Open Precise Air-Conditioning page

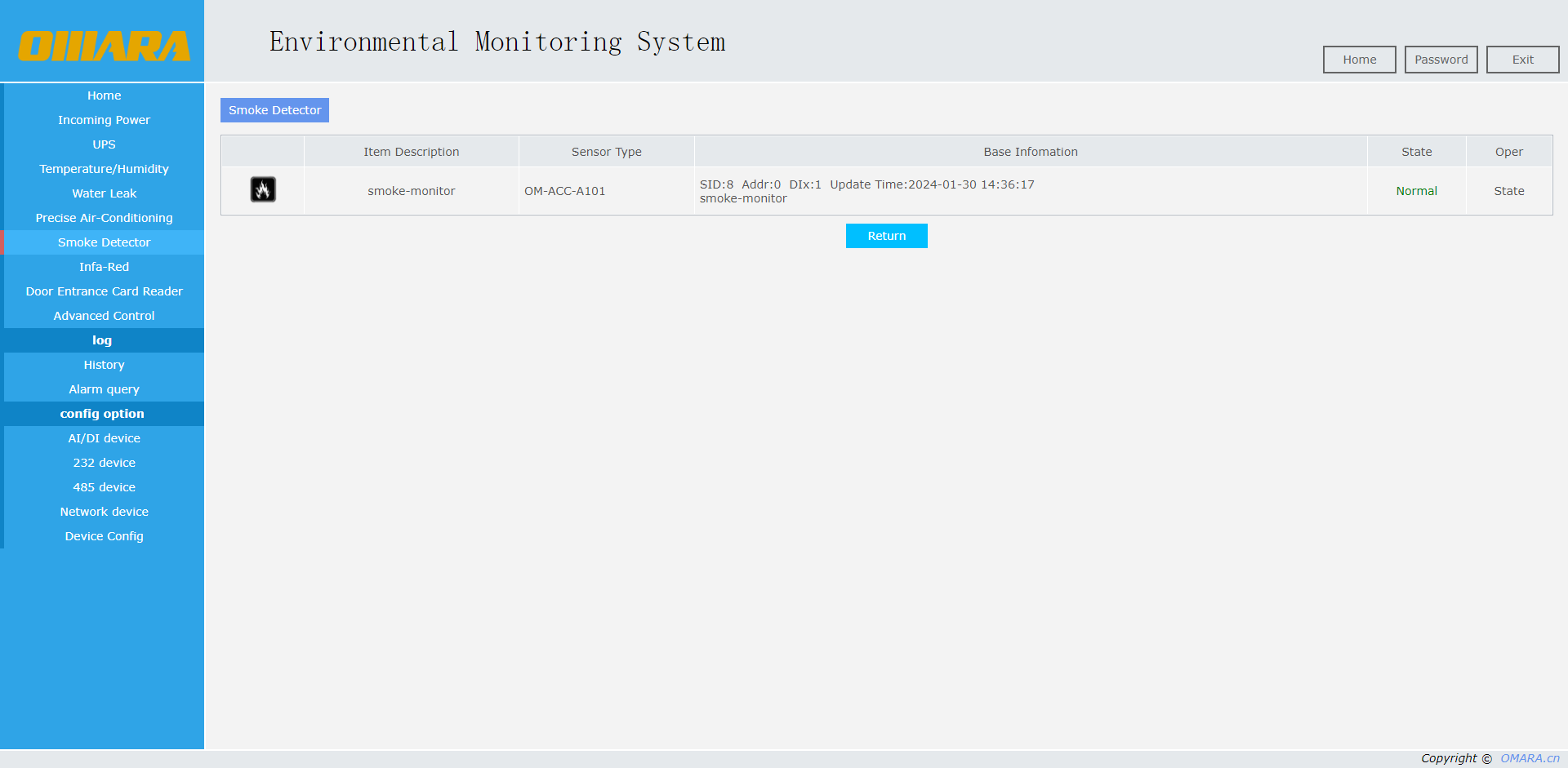tap(104, 218)
